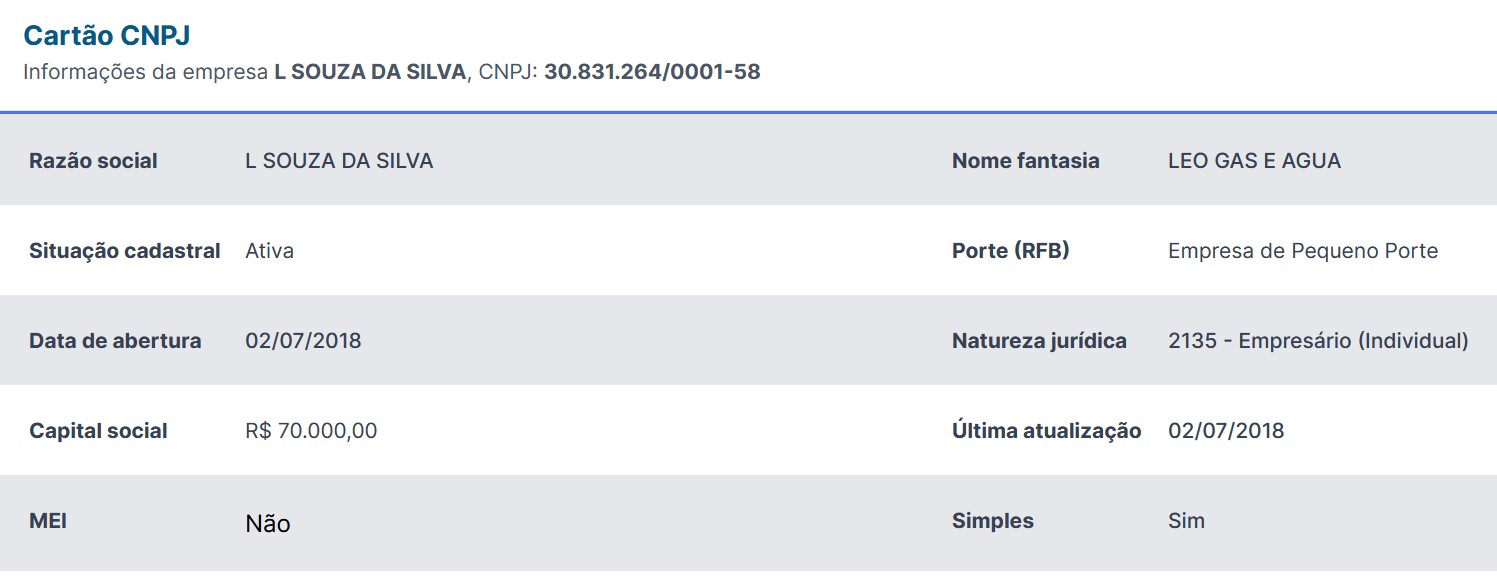The image size is (1497, 588).
Task: Select the Simples label
Action: (x=992, y=521)
